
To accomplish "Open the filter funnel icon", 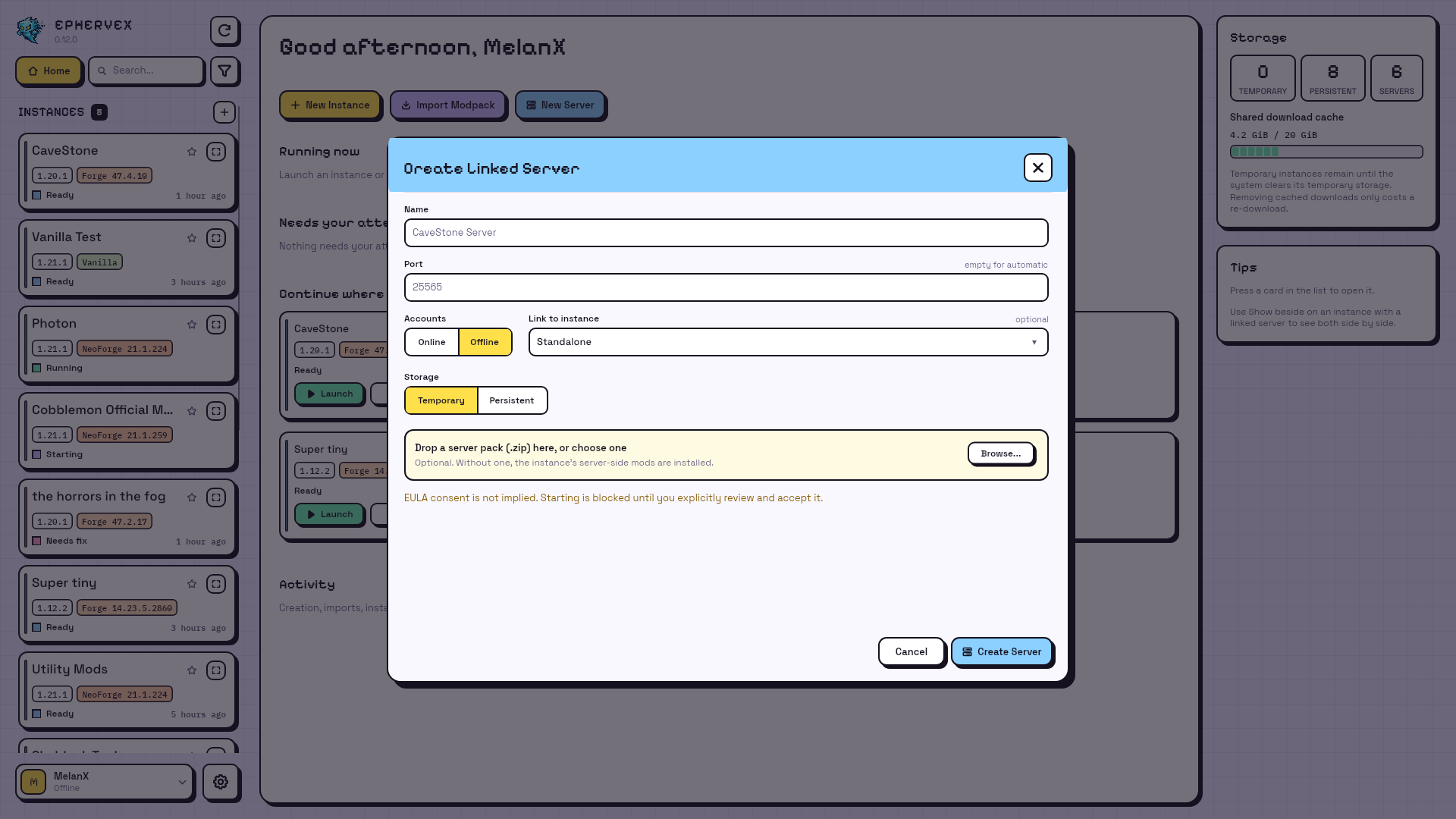I will pos(224,71).
